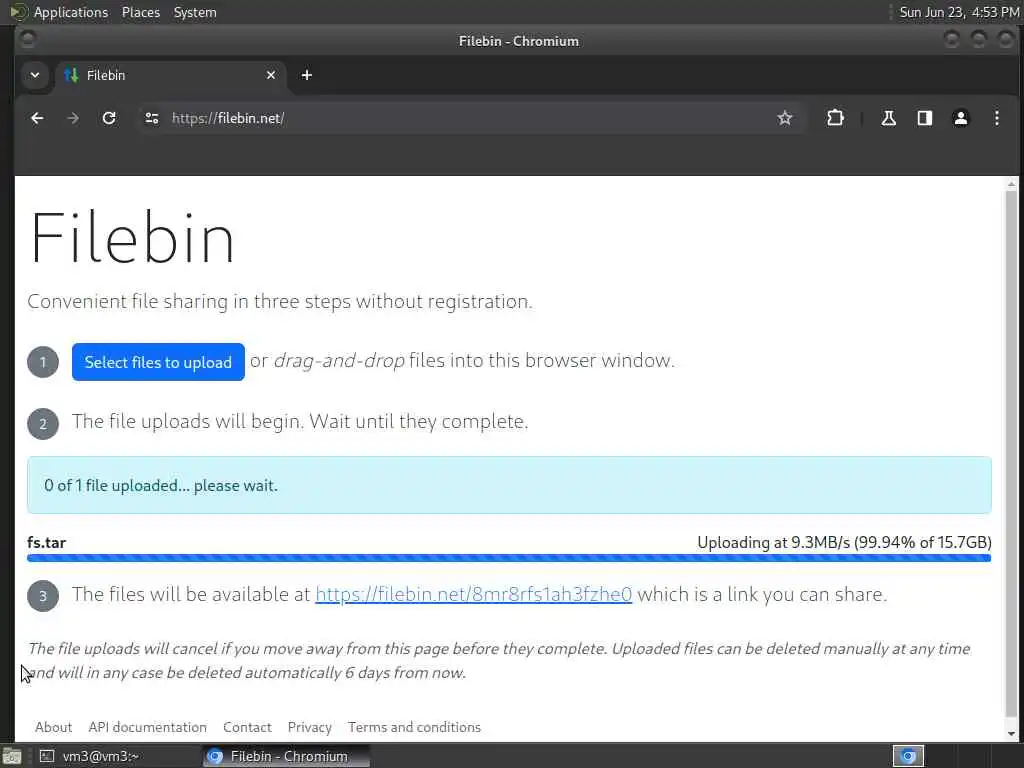
Task: Go back to the previous page
Action: (37, 118)
